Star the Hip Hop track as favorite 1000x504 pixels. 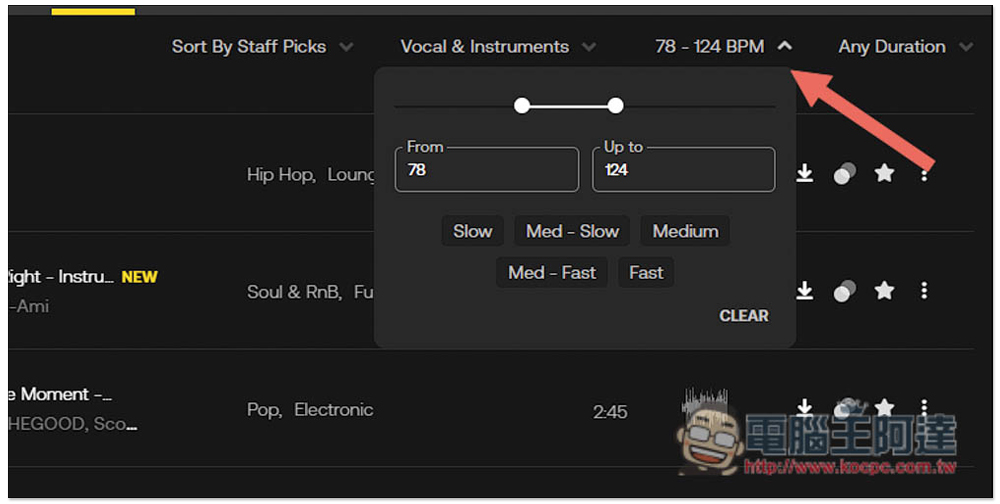point(884,174)
